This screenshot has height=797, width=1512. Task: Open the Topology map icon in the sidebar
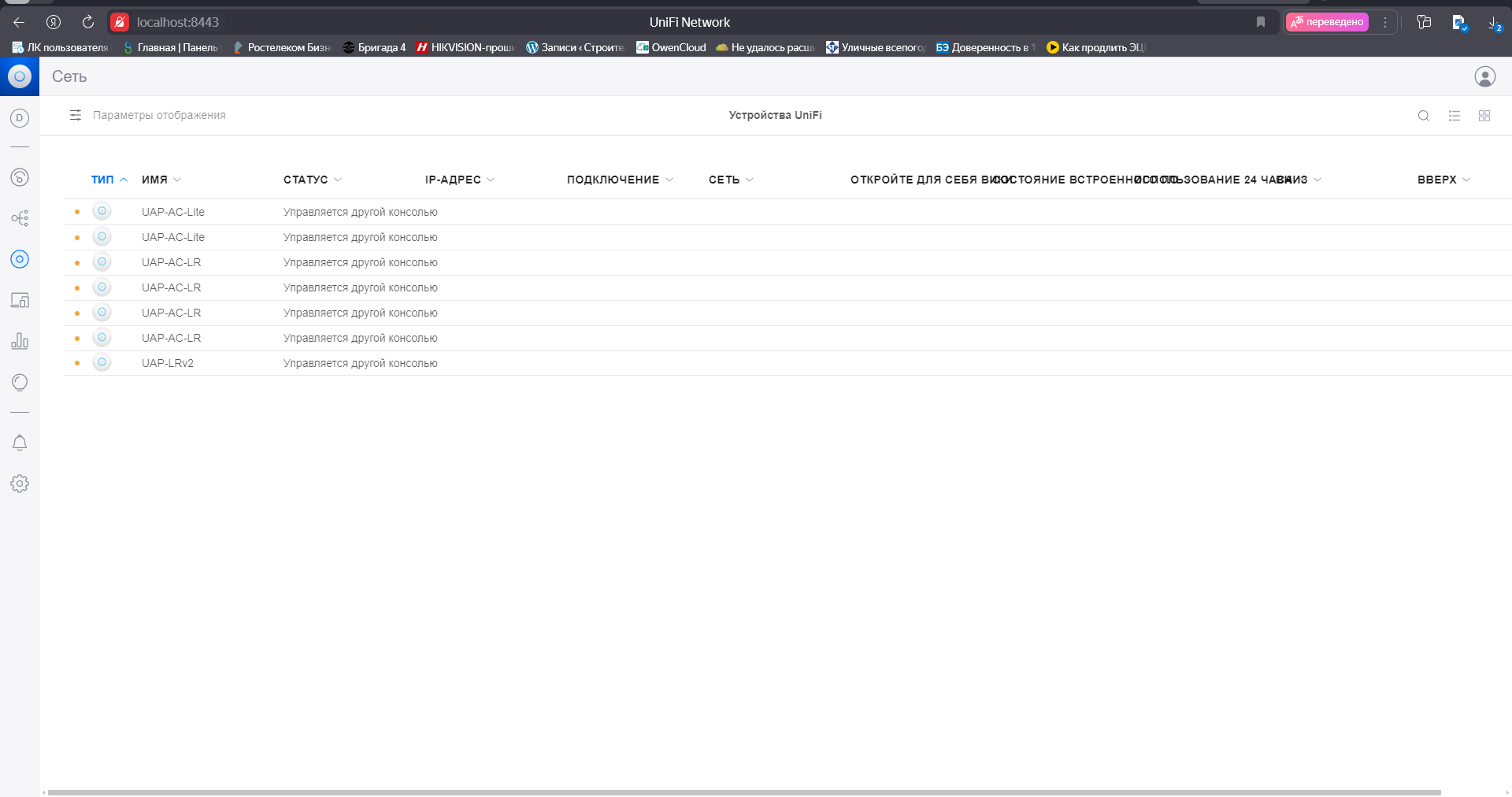(x=20, y=218)
